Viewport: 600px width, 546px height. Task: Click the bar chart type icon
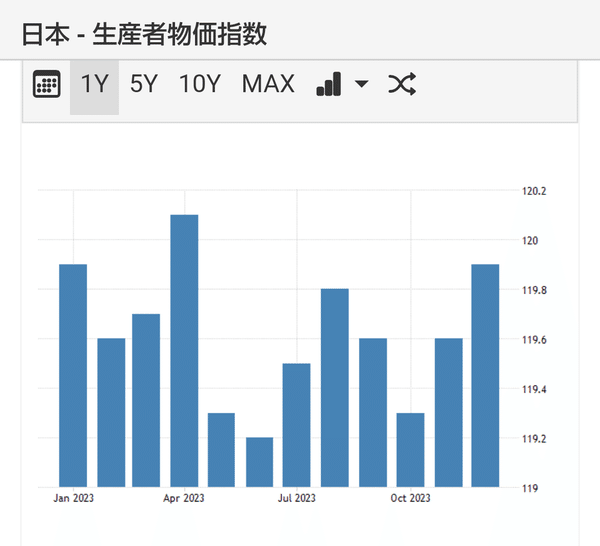(x=329, y=84)
